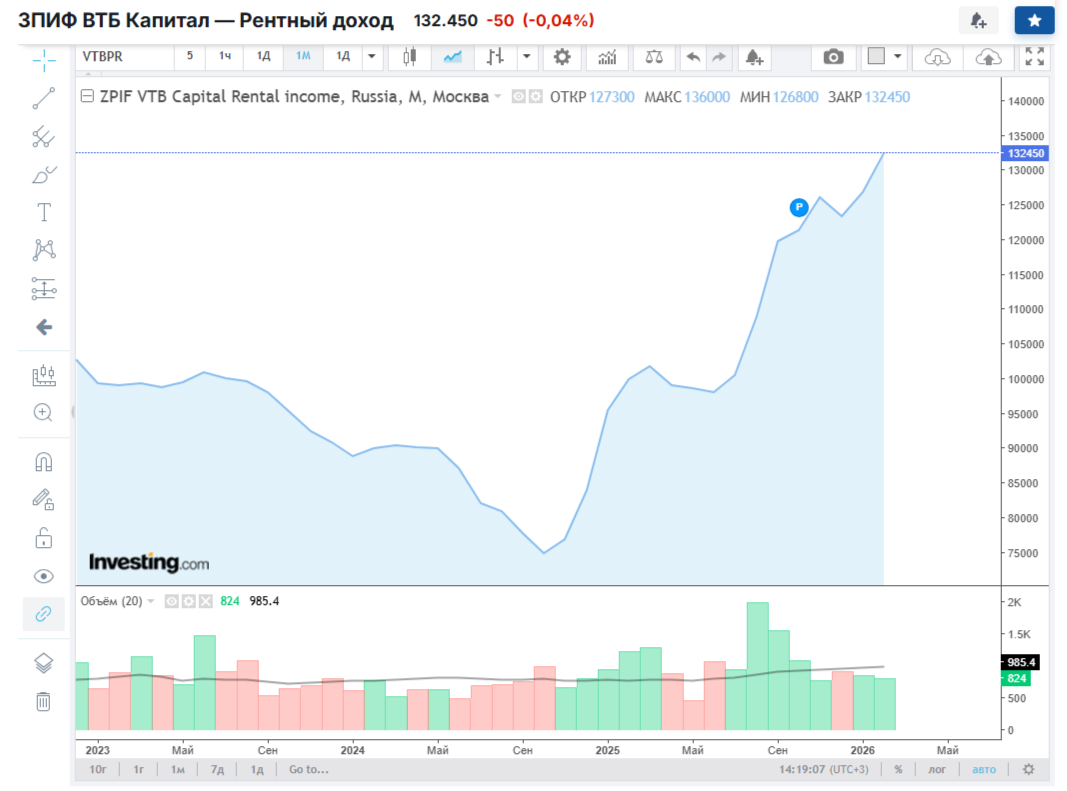Add to watchlist with blue star button
Image resolution: width=1067 pixels, height=791 pixels.
pyautogui.click(x=1034, y=20)
